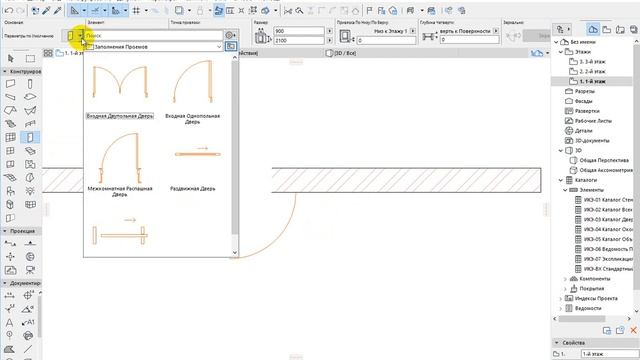The image size is (640, 360).
Task: Click the Undo icon
Action: point(9,11)
